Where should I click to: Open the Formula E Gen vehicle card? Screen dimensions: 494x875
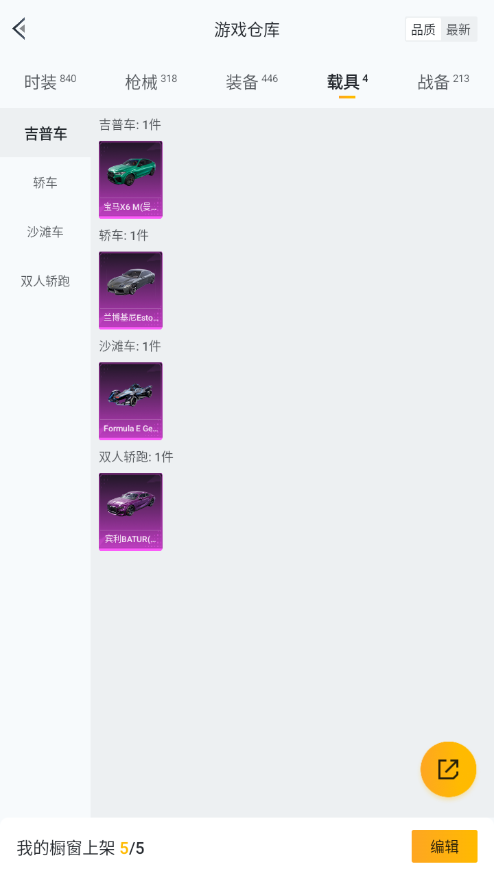click(x=131, y=401)
